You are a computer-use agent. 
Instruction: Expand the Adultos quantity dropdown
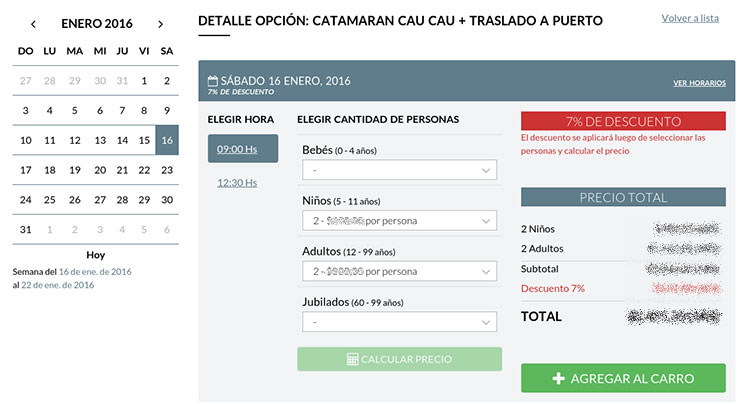399,272
